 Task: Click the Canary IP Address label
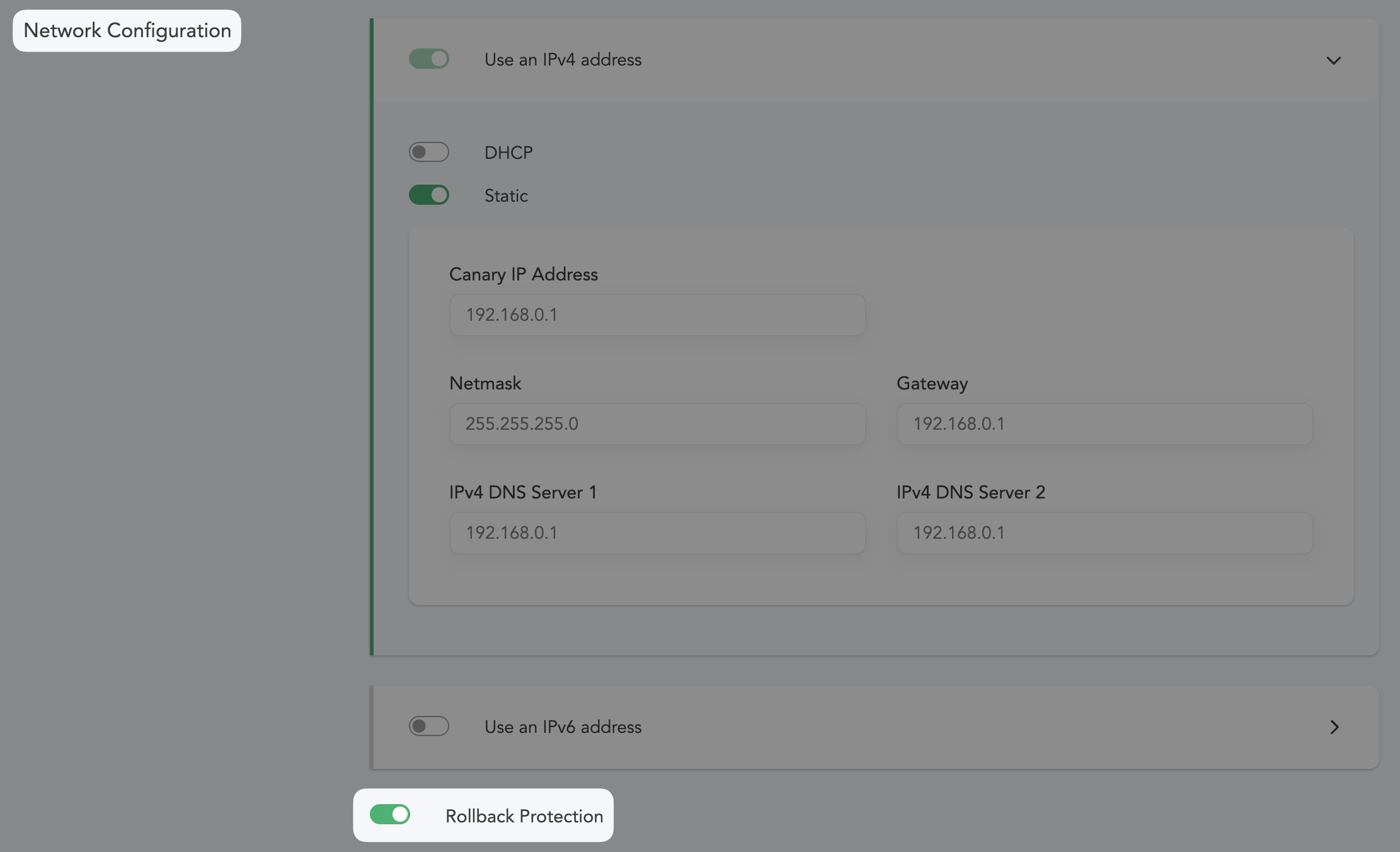(523, 274)
